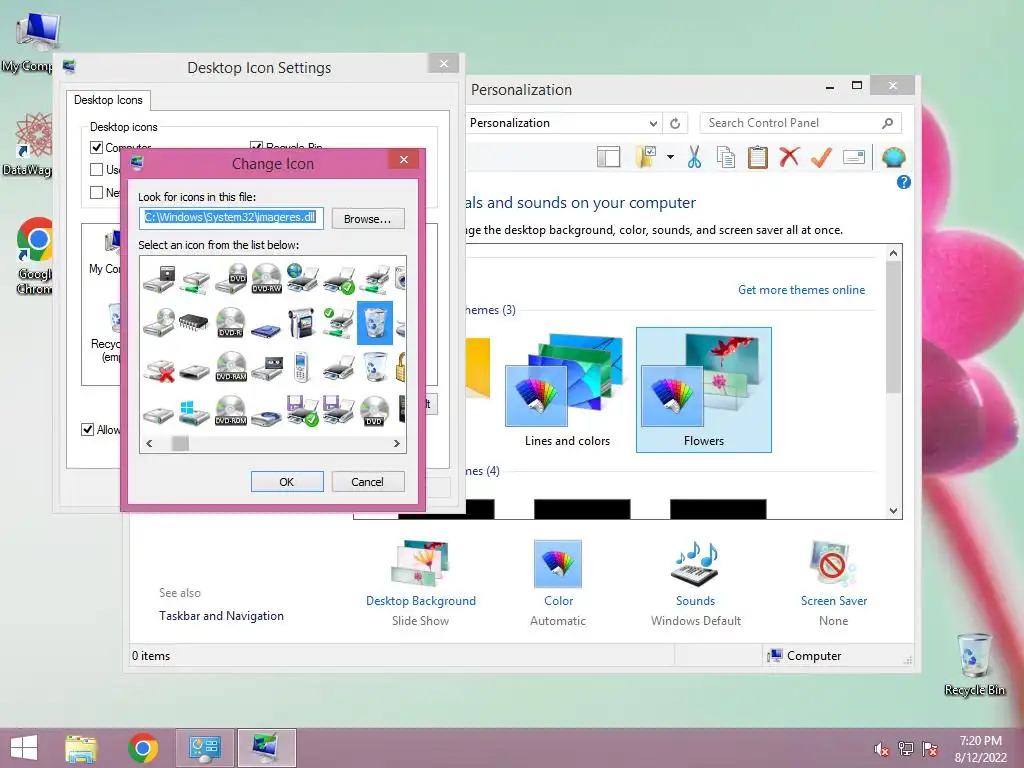Click the Search Control Panel box
Screen dimensions: 1024x768
click(801, 123)
